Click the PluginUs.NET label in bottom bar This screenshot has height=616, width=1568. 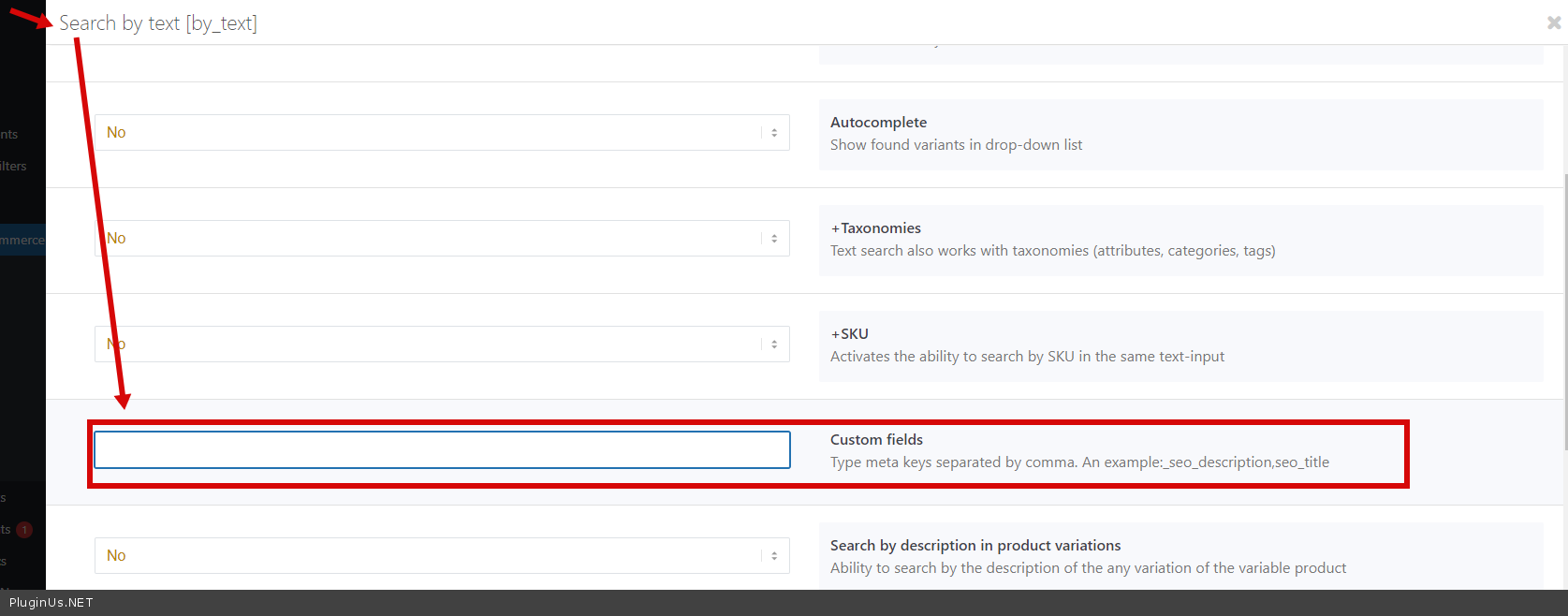pyautogui.click(x=51, y=603)
